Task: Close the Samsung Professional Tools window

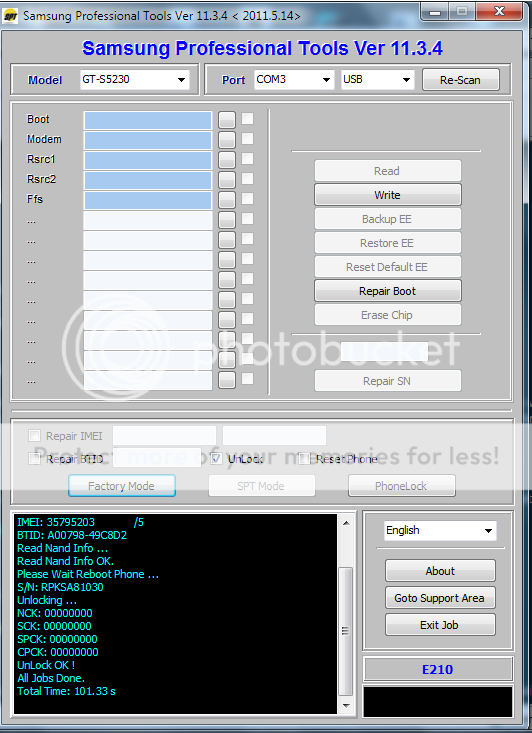Action: [500, 11]
